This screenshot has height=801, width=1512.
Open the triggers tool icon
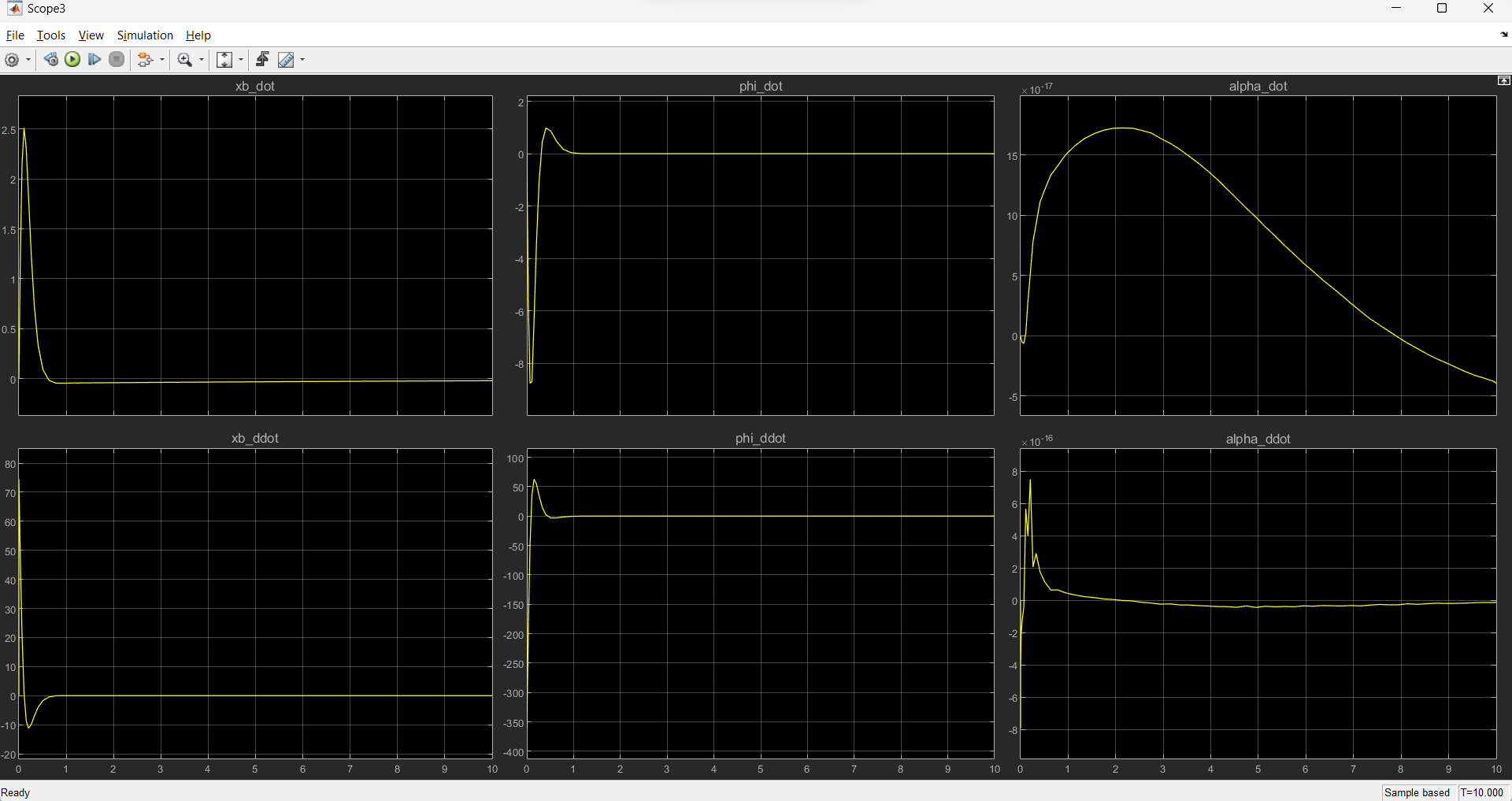pos(262,60)
